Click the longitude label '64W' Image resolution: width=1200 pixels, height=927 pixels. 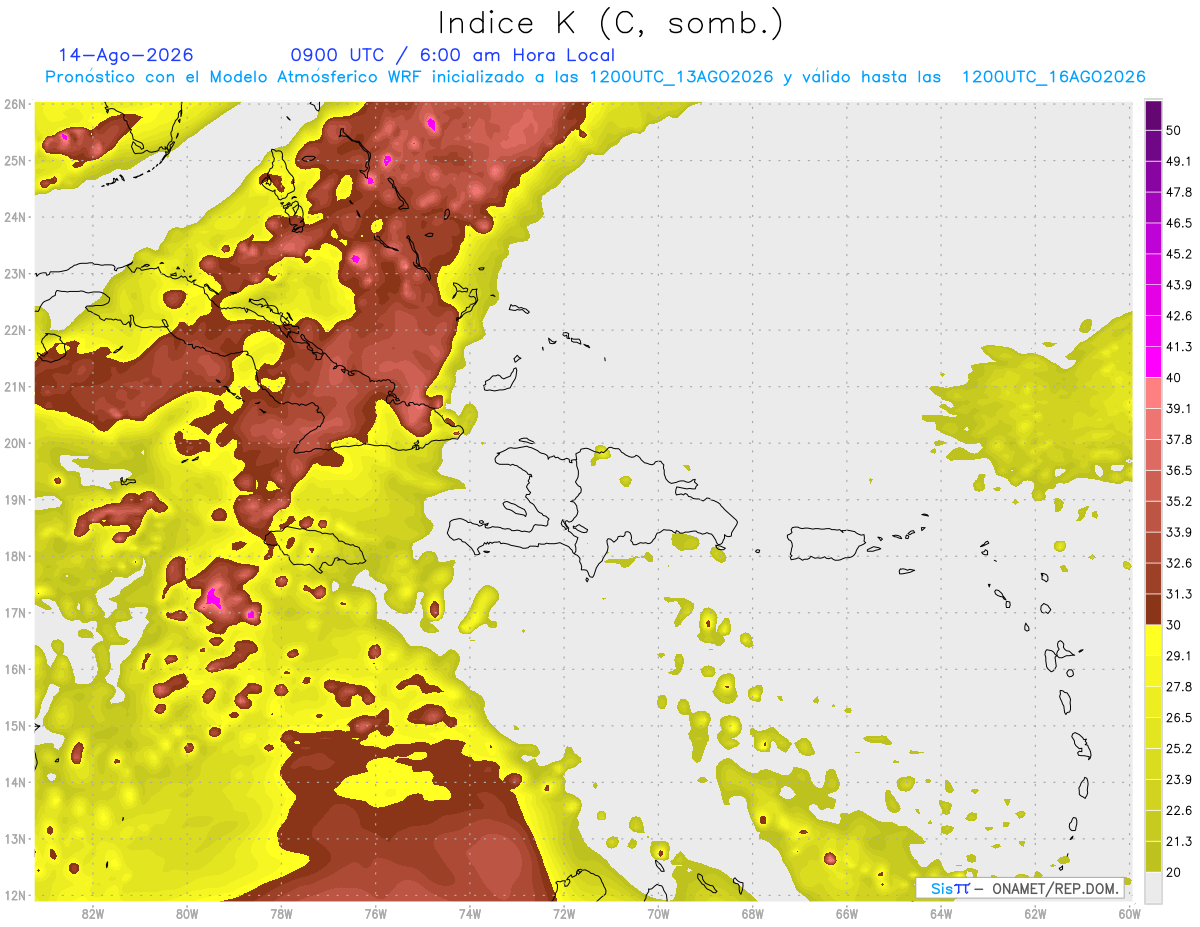(x=940, y=913)
